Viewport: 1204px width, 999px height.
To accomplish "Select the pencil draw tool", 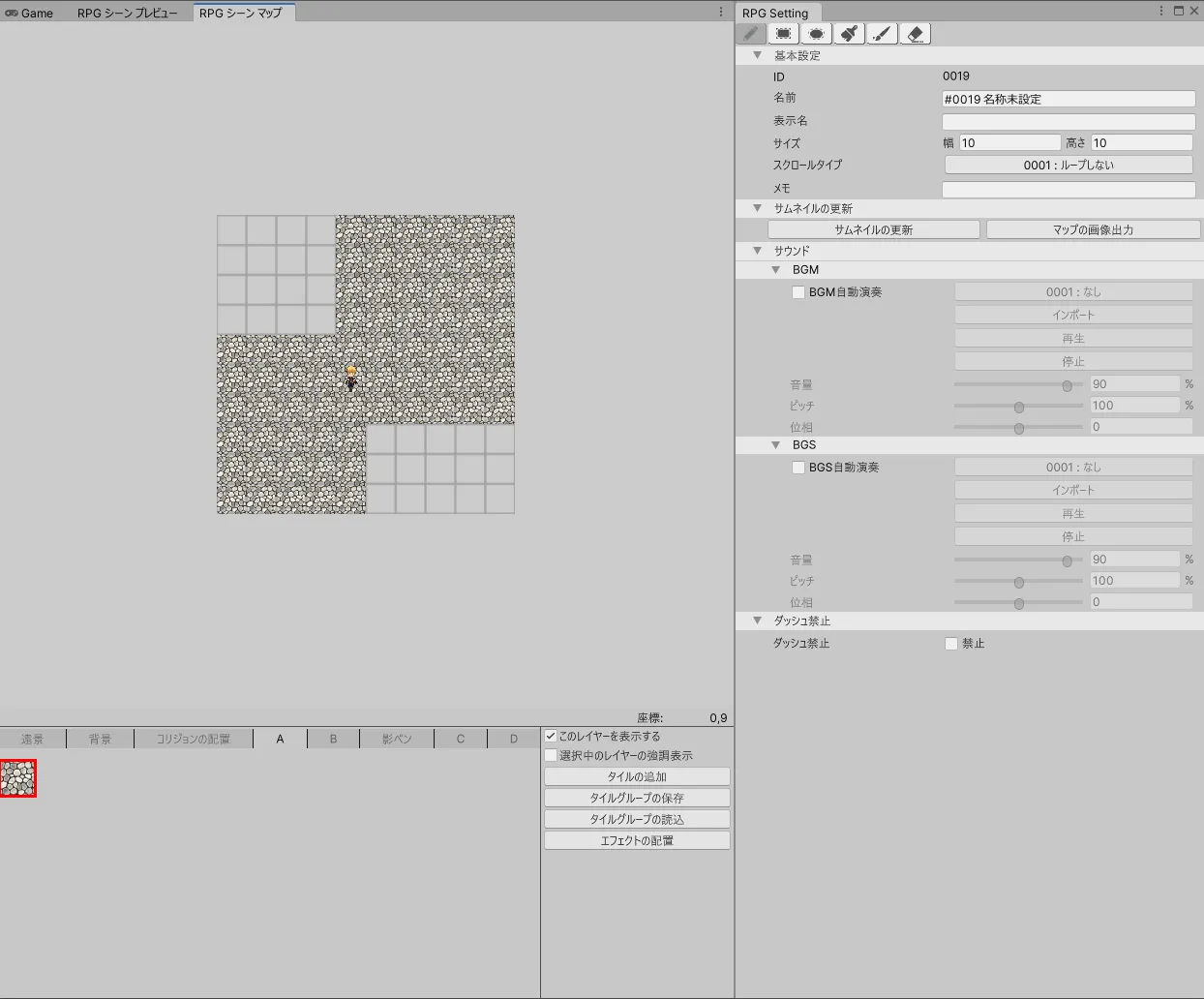I will click(751, 34).
